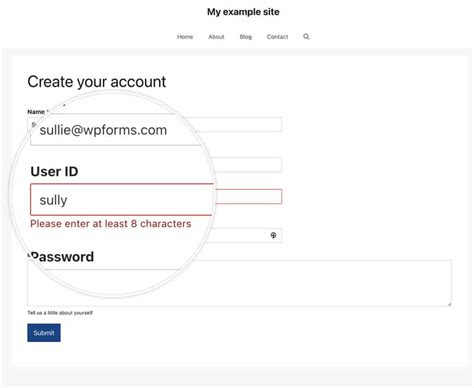Open the About page link
Viewport: 474px width, 388px height.
coord(216,37)
